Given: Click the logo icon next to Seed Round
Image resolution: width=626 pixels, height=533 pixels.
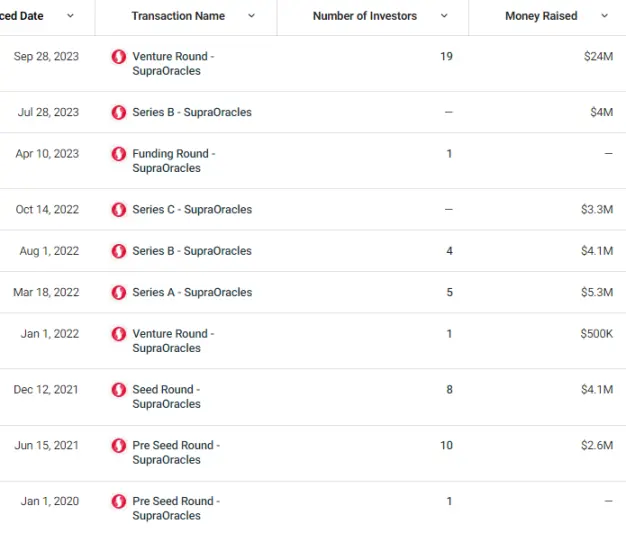Looking at the screenshot, I should click(119, 390).
